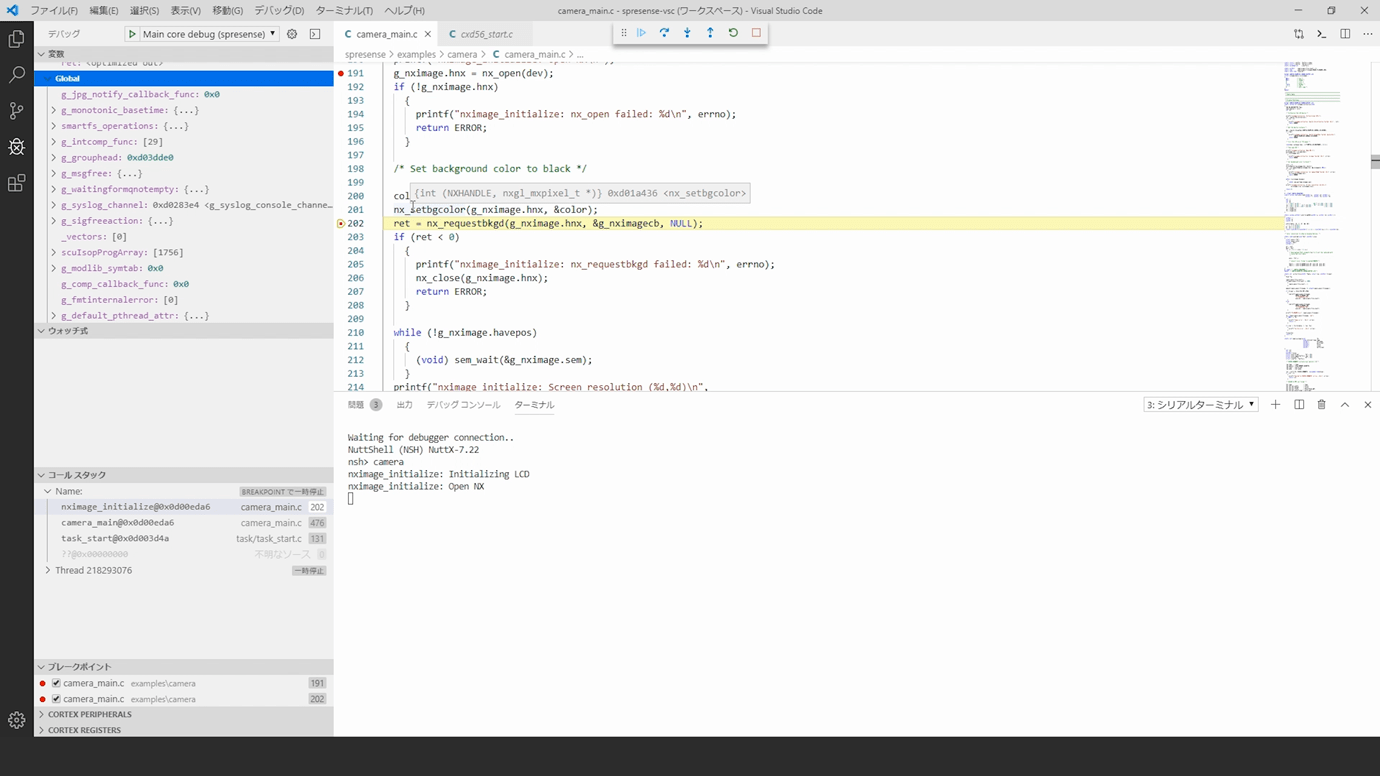Grab the debug toolbar drag handle

coord(623,33)
